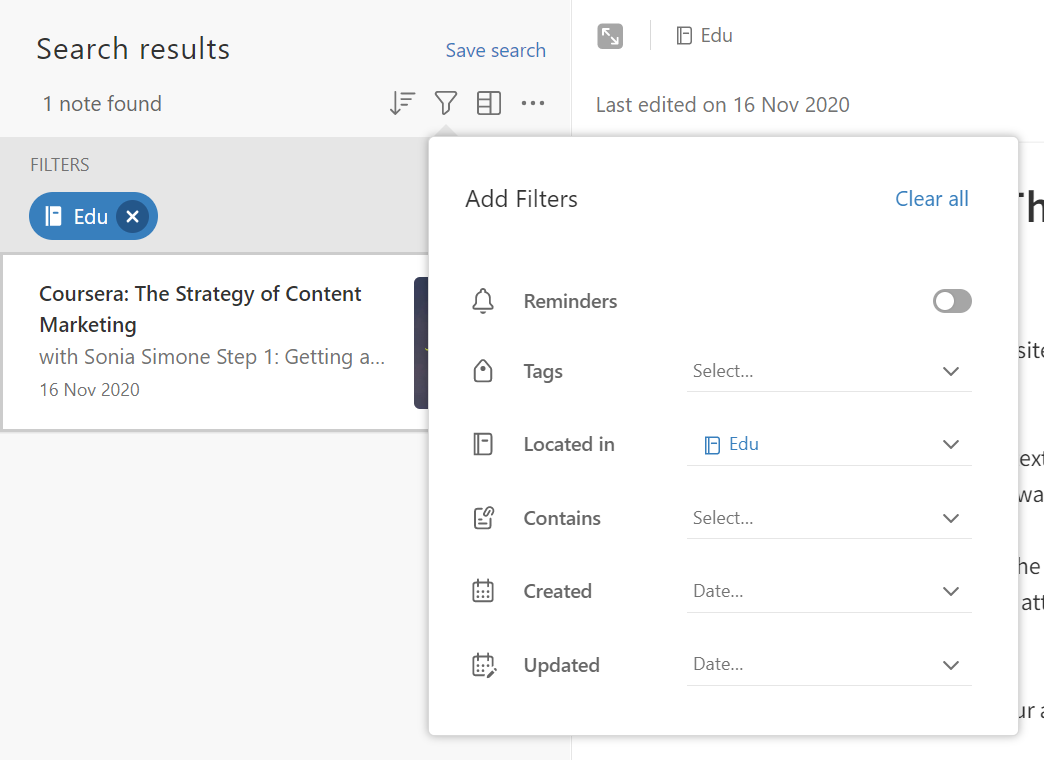Click the expand note icon
Image resolution: width=1044 pixels, height=760 pixels.
[610, 36]
